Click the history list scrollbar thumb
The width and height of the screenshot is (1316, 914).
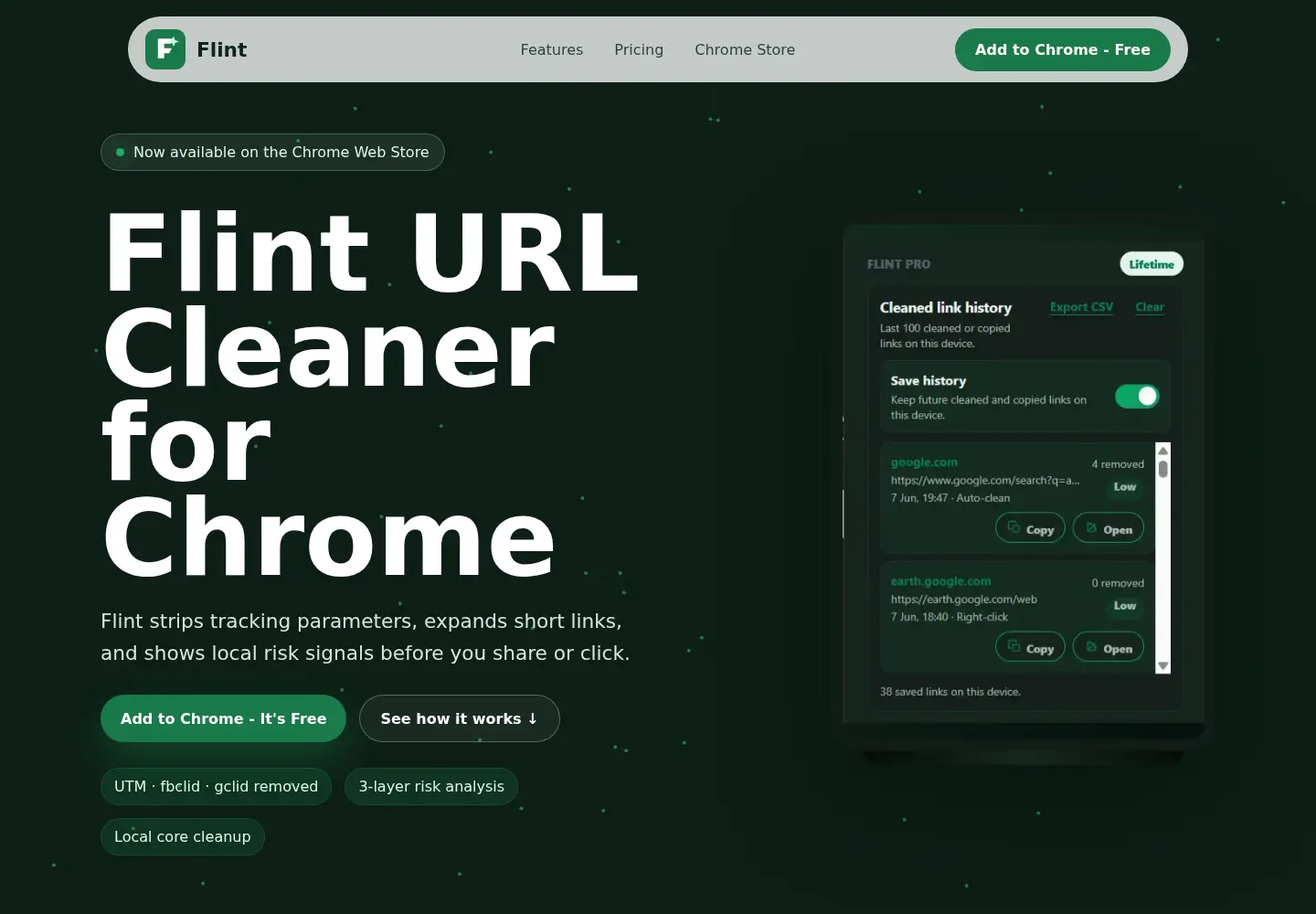pyautogui.click(x=1163, y=469)
